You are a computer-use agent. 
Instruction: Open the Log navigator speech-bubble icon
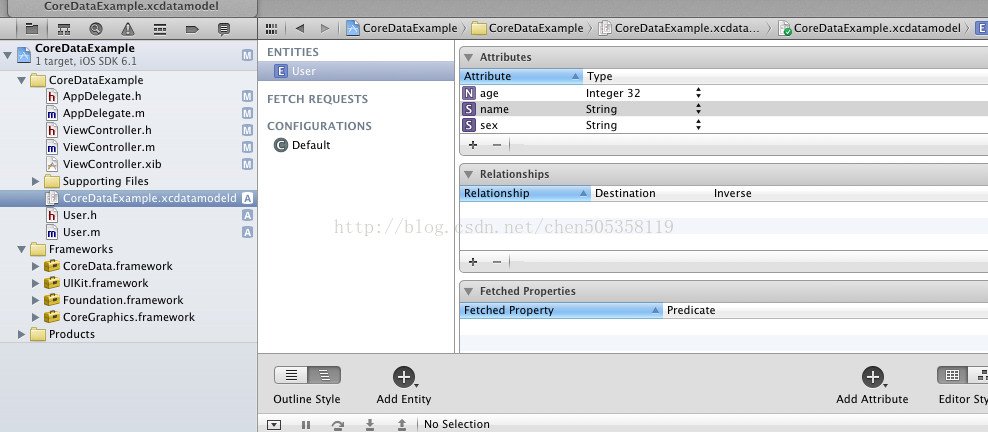click(224, 29)
